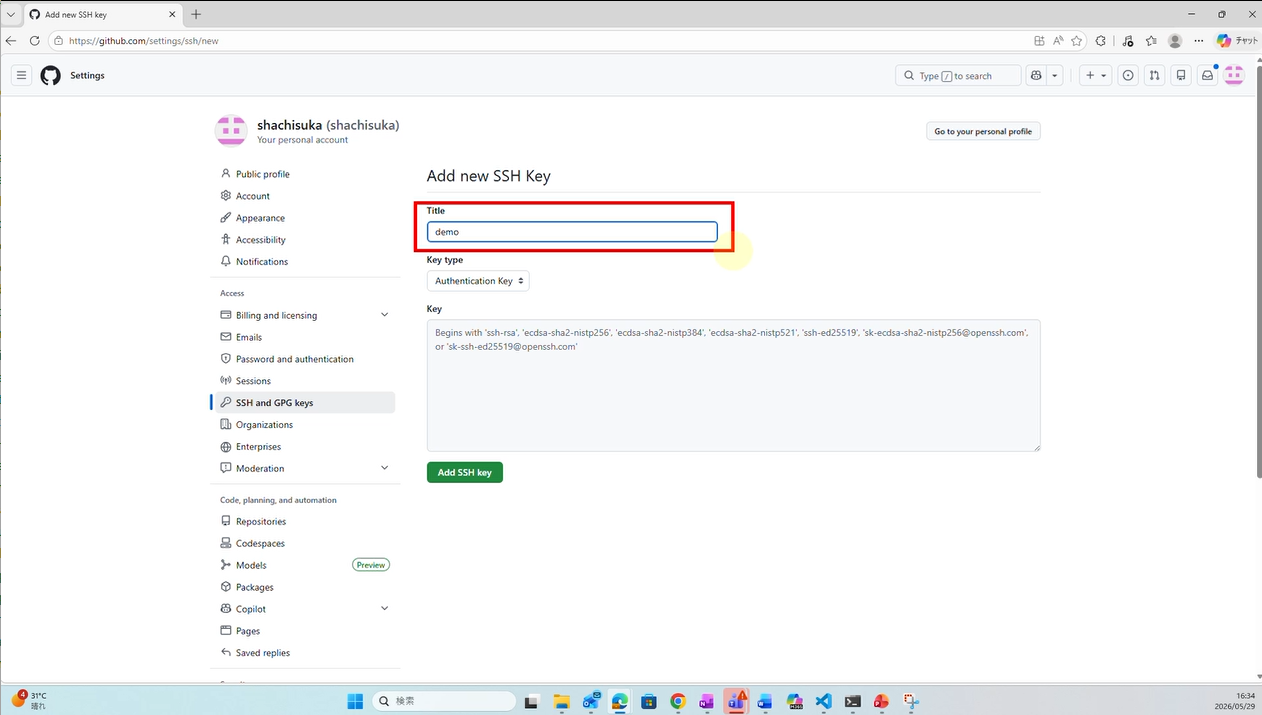Open user avatar menu in GitHub header
The width and height of the screenshot is (1262, 715).
click(x=1234, y=75)
